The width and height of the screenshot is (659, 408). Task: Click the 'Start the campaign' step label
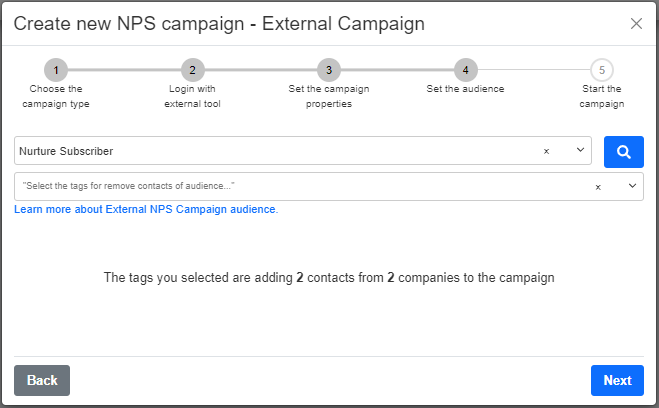pos(602,96)
